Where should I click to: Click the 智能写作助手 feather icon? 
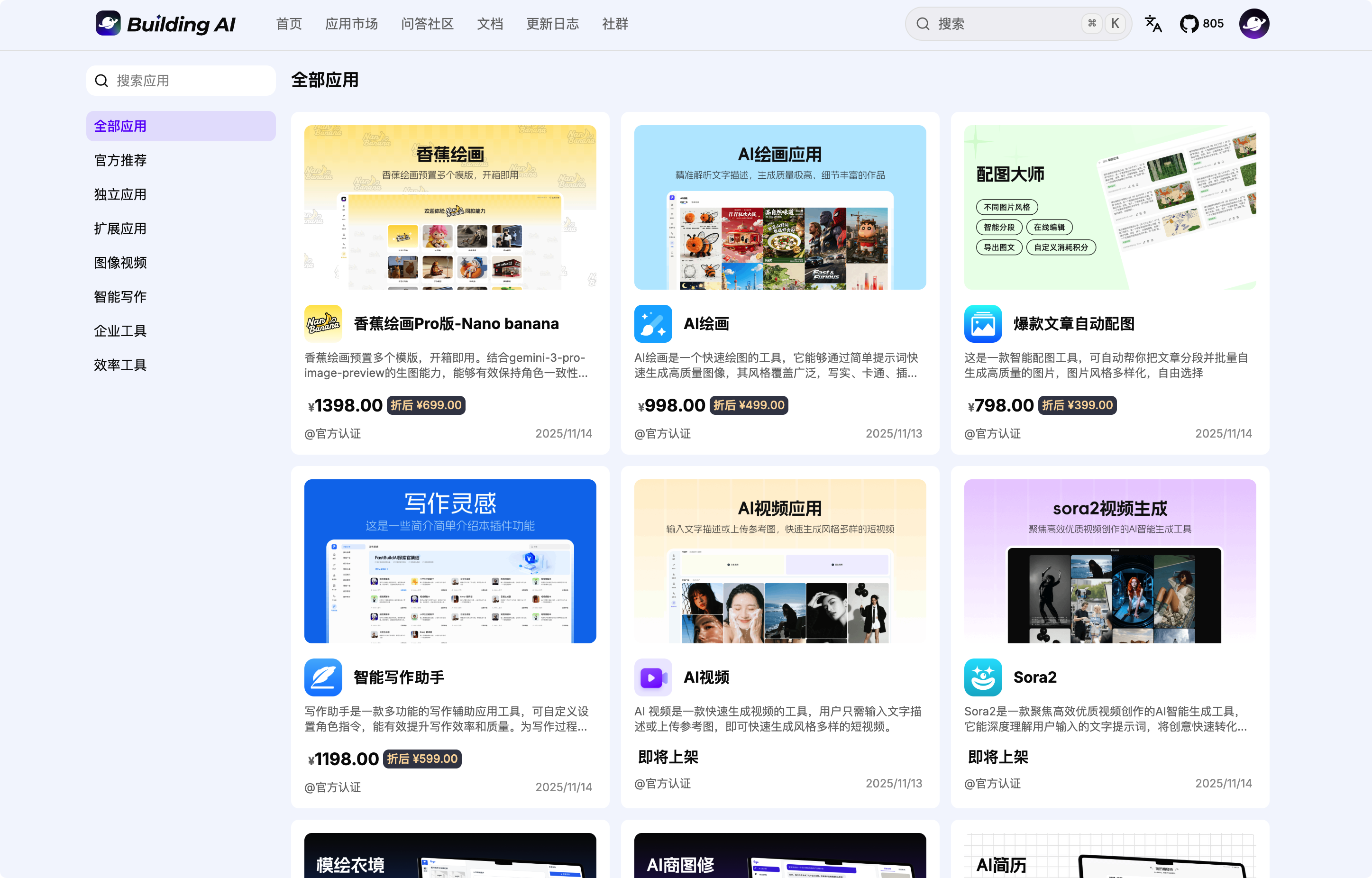click(323, 677)
